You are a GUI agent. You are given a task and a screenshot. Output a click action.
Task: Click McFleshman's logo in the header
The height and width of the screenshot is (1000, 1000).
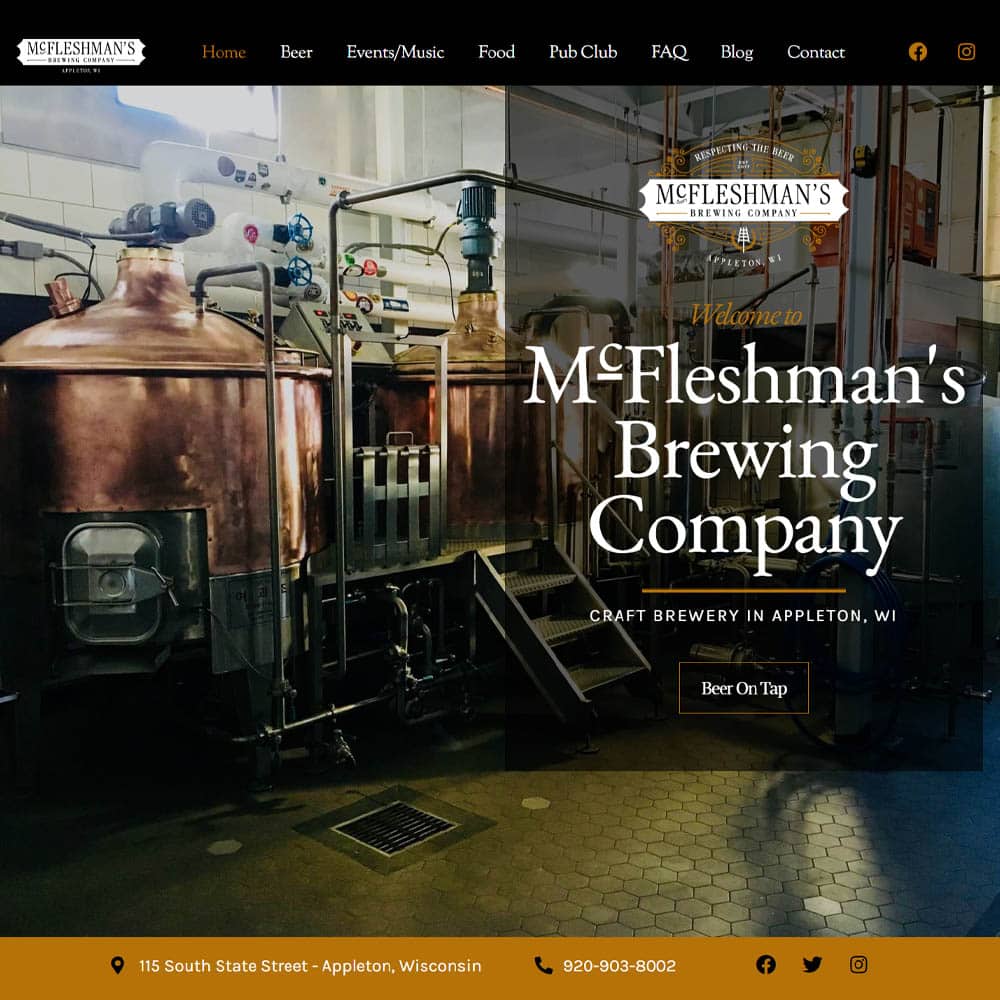tap(81, 55)
